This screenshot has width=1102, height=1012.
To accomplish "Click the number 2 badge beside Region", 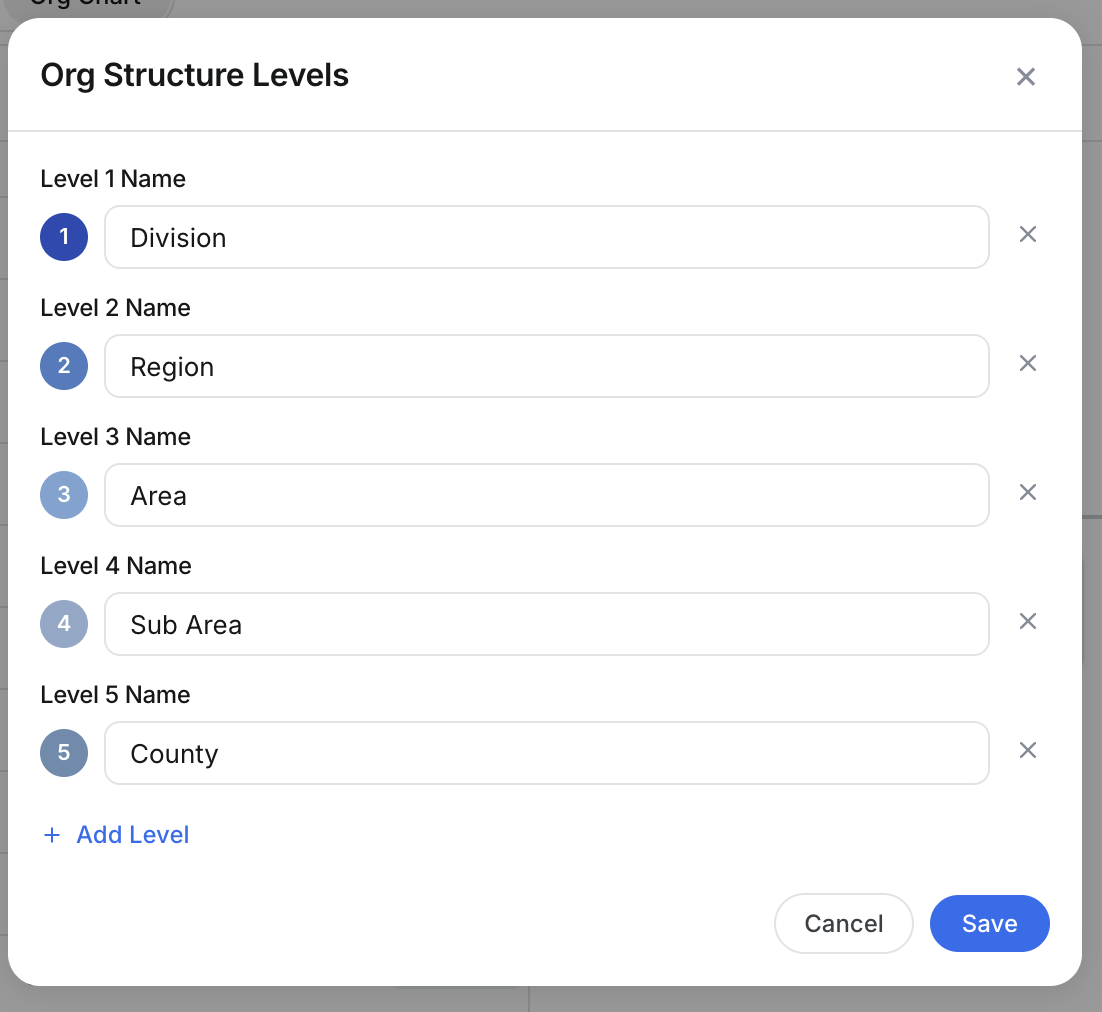I will click(64, 366).
